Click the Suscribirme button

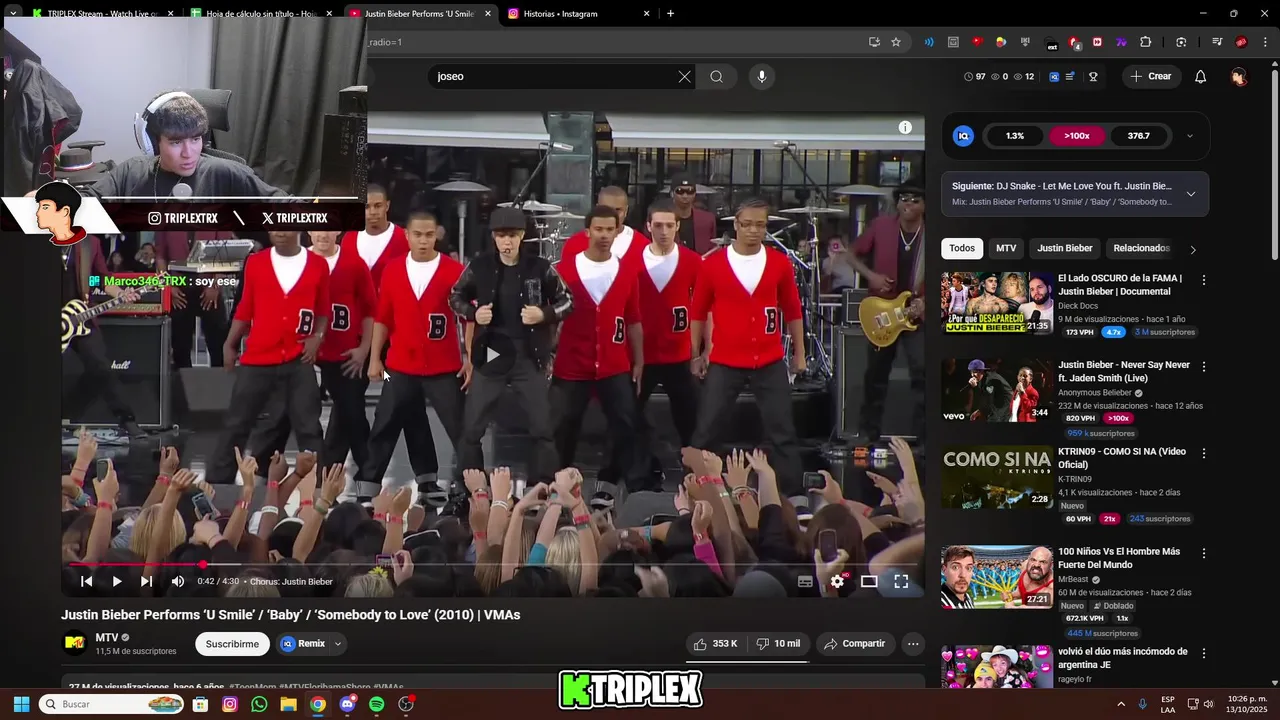pos(232,644)
